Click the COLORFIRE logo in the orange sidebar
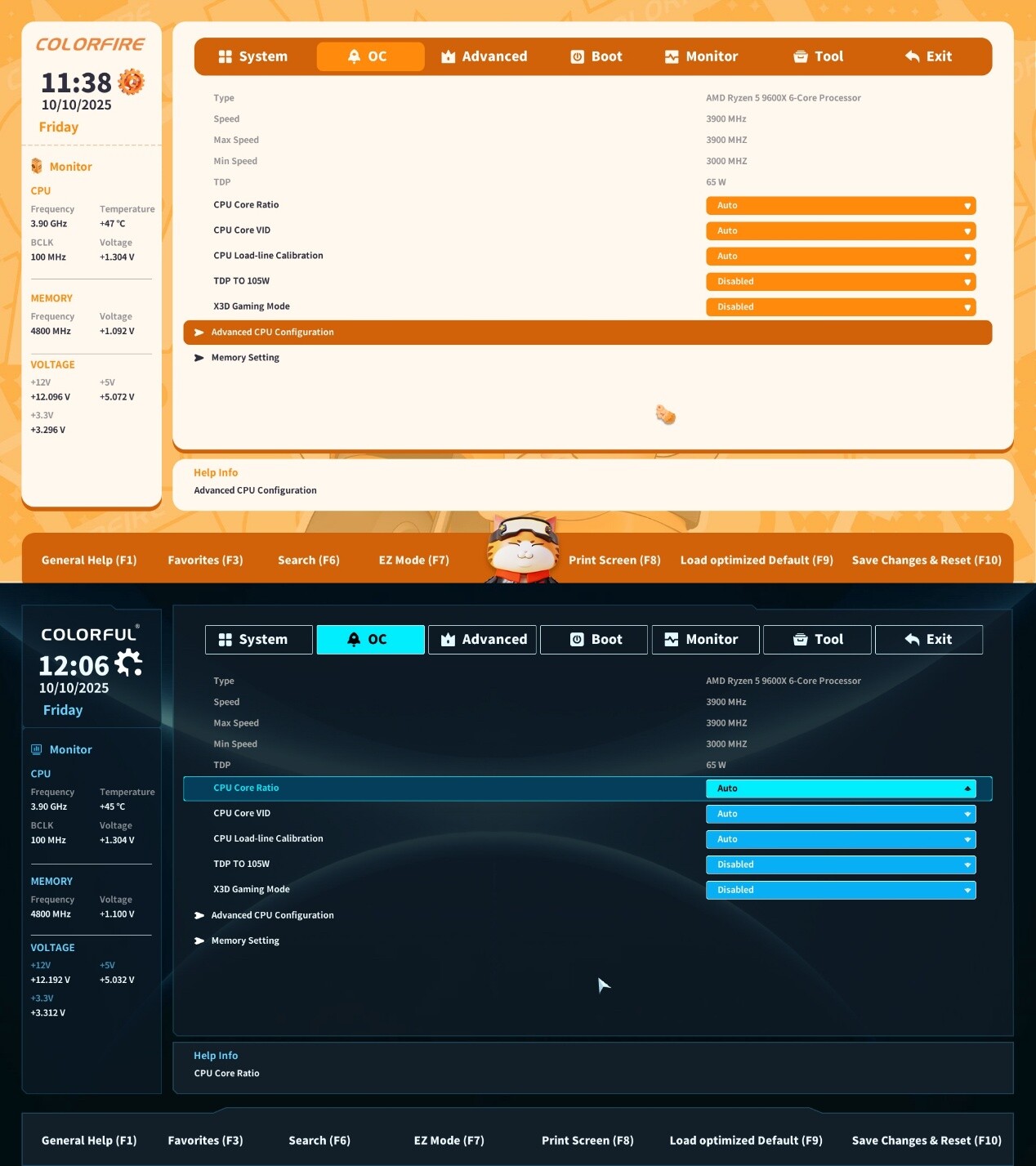 tap(90, 45)
